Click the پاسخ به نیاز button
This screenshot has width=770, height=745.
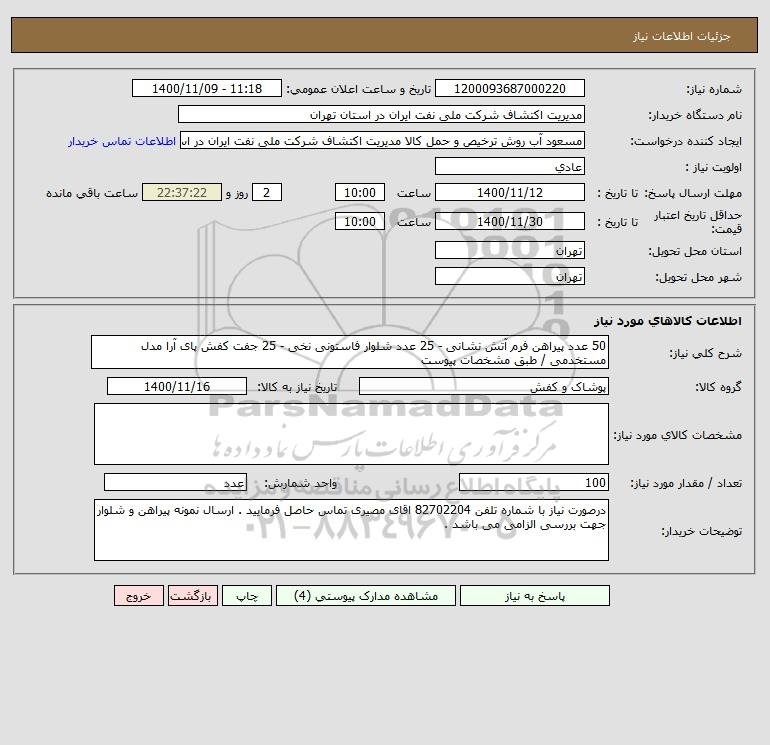coord(535,596)
